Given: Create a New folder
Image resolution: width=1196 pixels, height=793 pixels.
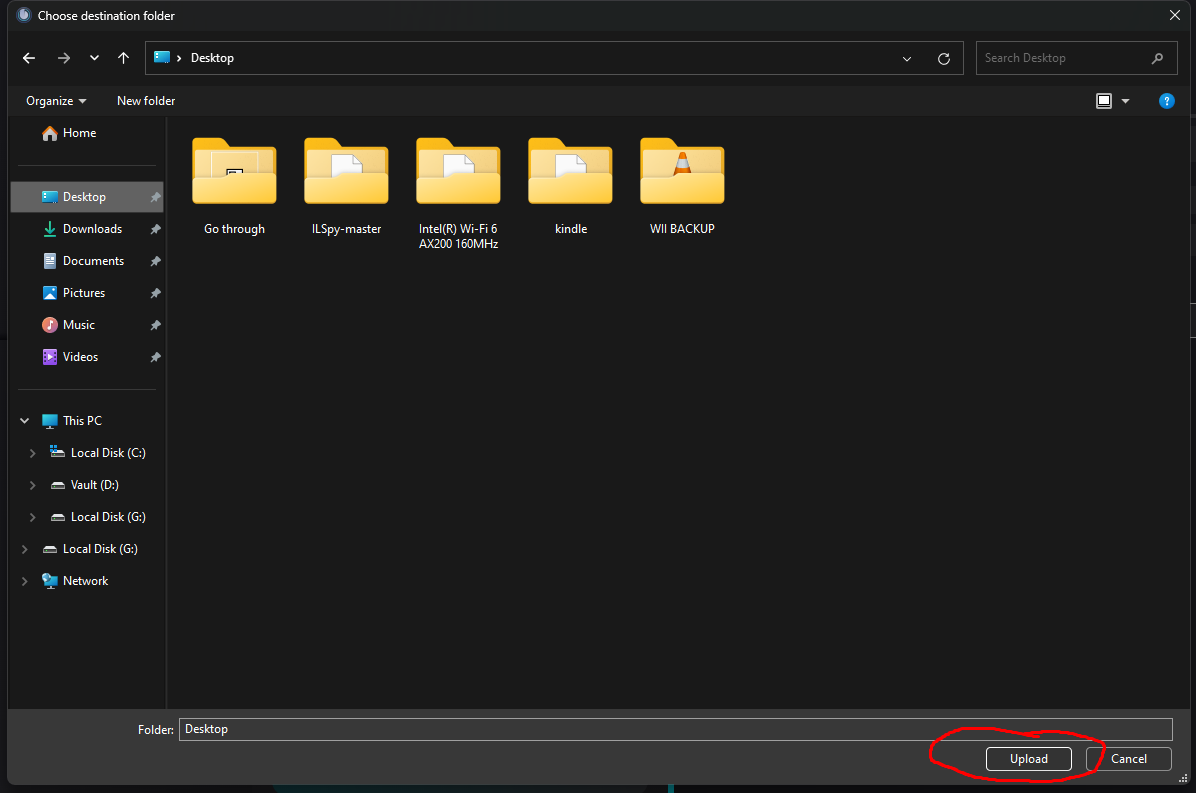Looking at the screenshot, I should coord(146,101).
